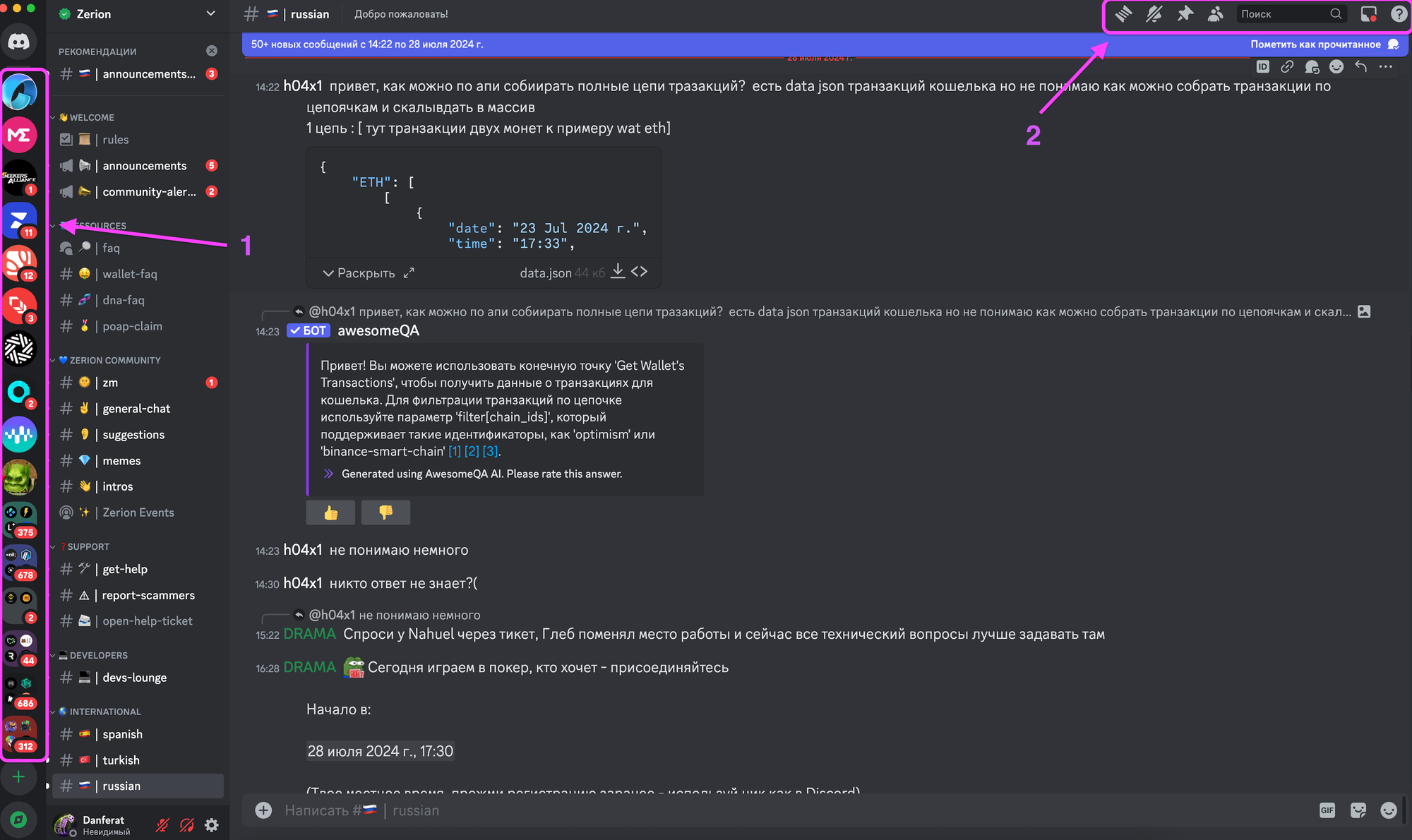Expand the code block with Раскрыть
Viewport: 1412px width, 840px height.
pos(359,273)
